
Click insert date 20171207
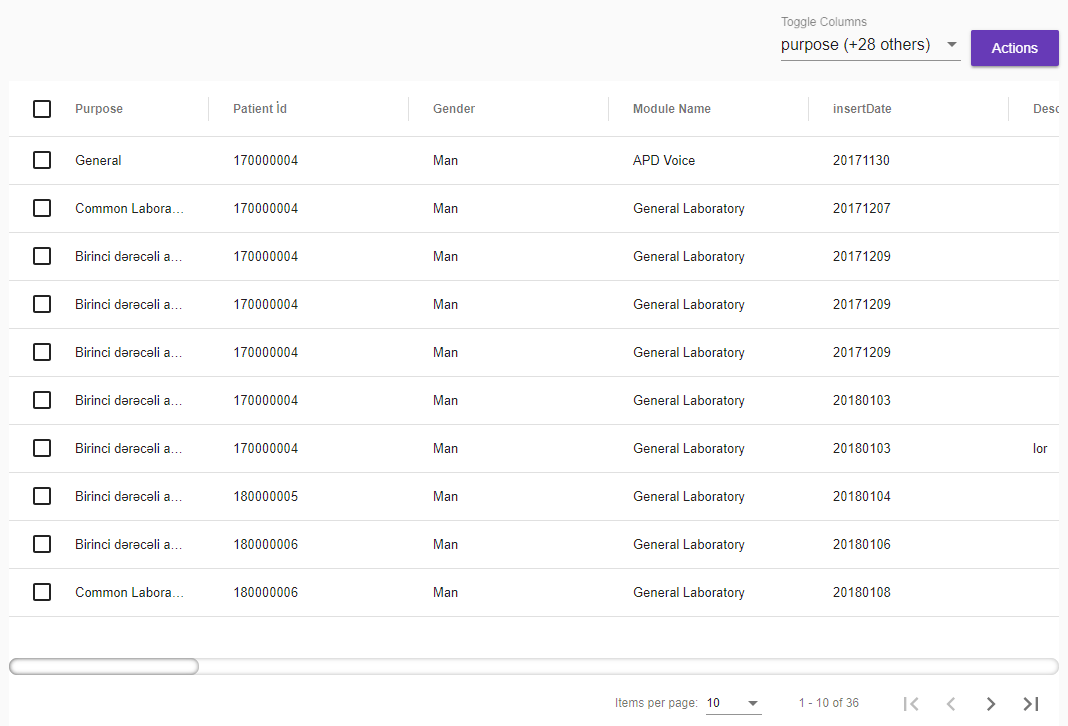(x=861, y=208)
